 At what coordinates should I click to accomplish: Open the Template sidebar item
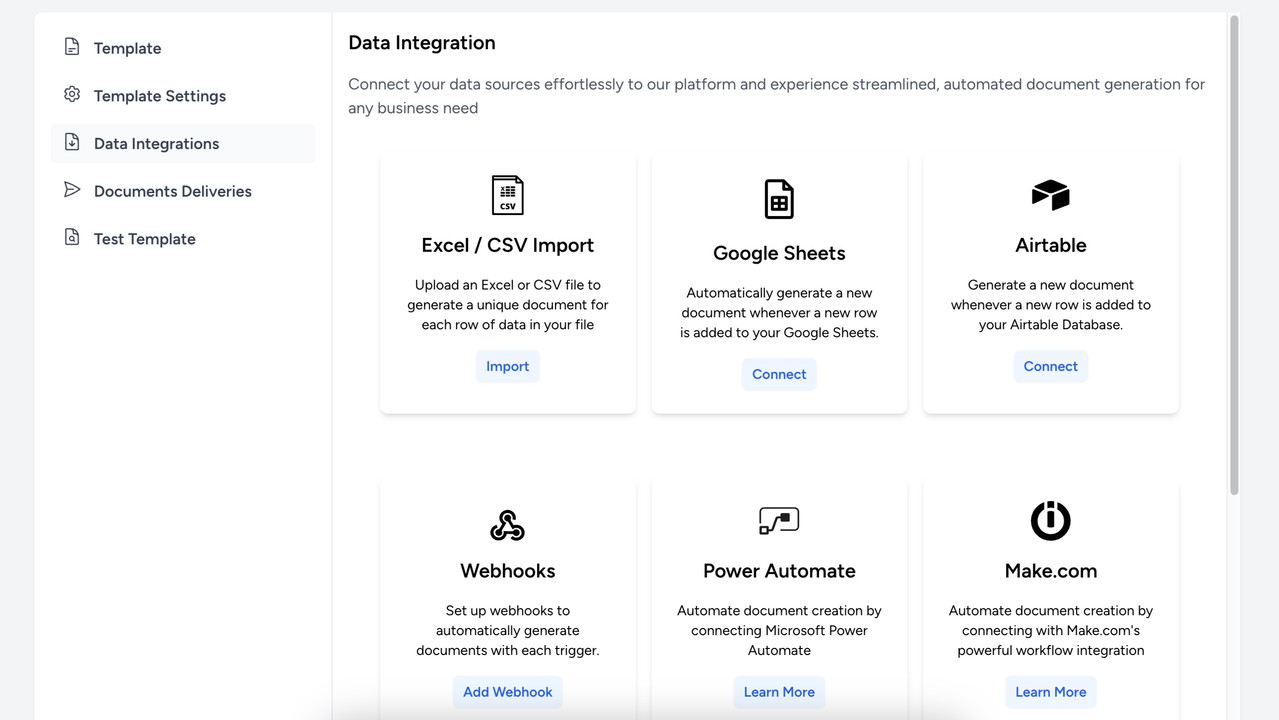point(127,48)
